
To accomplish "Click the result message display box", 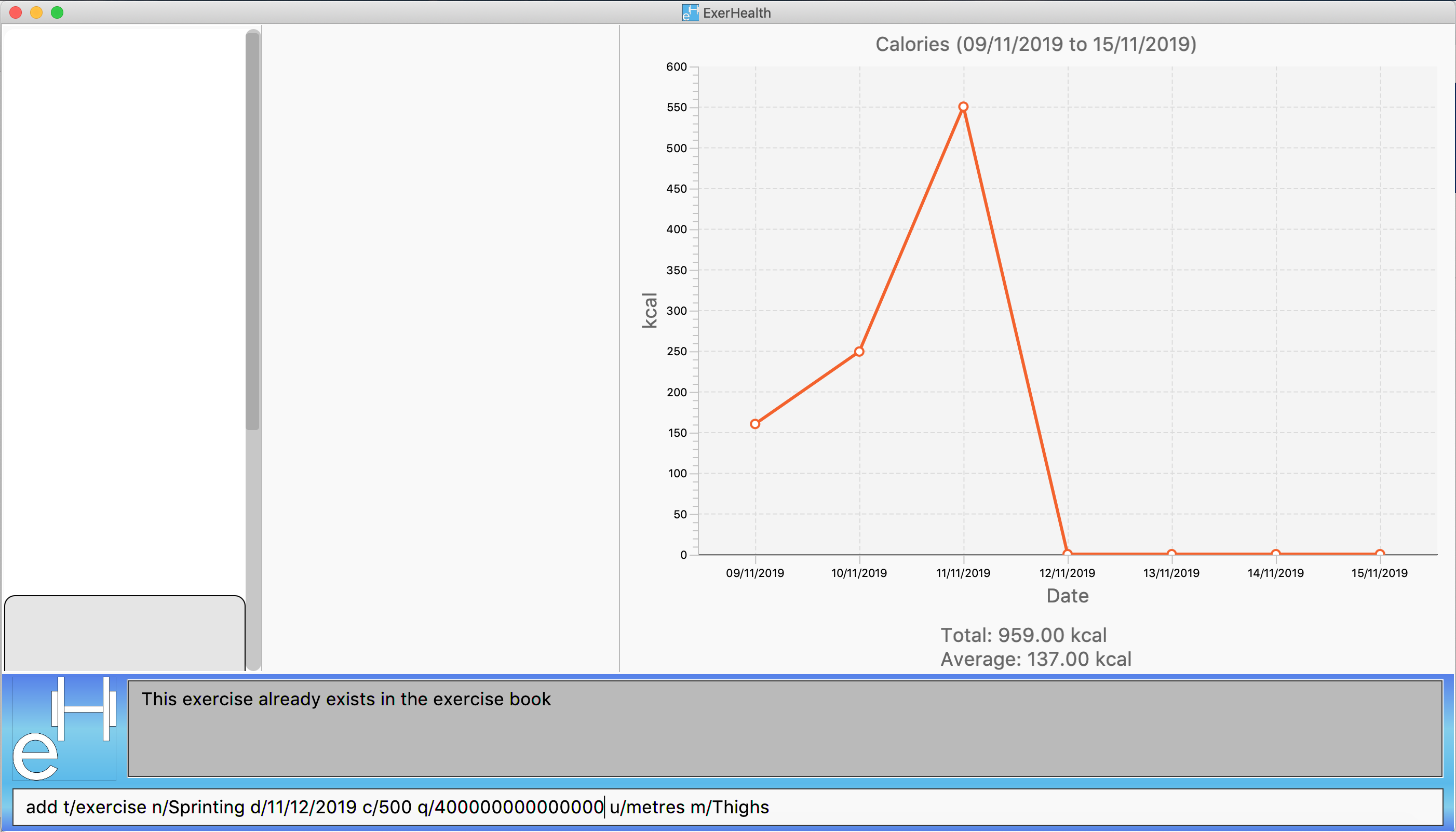I will (x=785, y=728).
